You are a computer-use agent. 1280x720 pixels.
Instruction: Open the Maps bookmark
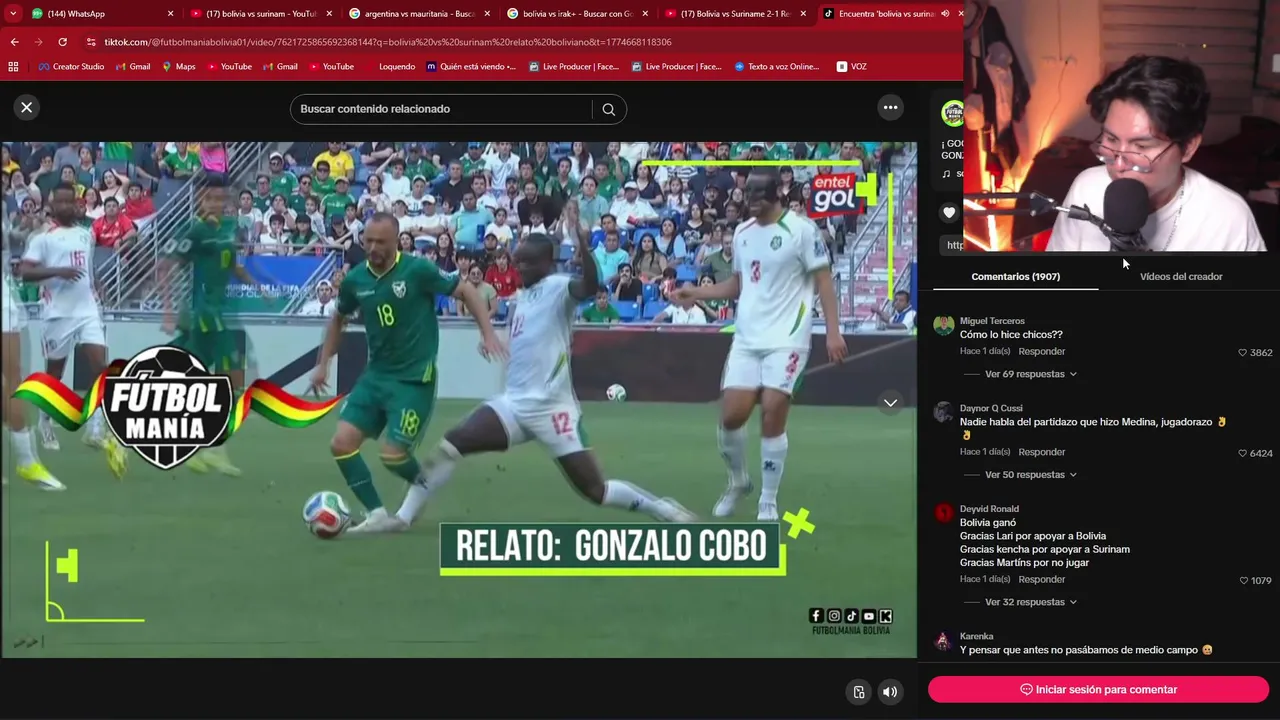pyautogui.click(x=179, y=66)
